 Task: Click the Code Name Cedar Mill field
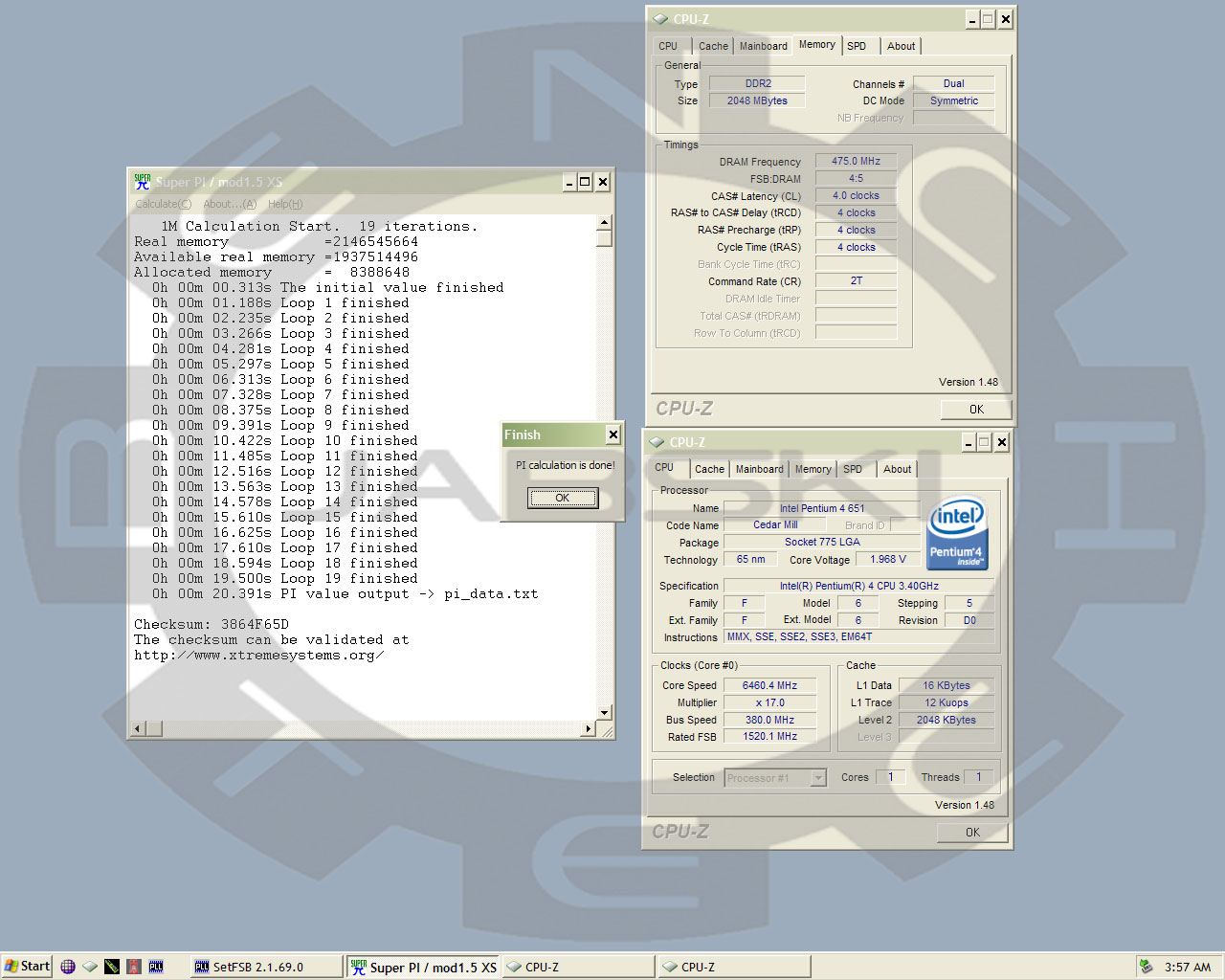click(774, 524)
